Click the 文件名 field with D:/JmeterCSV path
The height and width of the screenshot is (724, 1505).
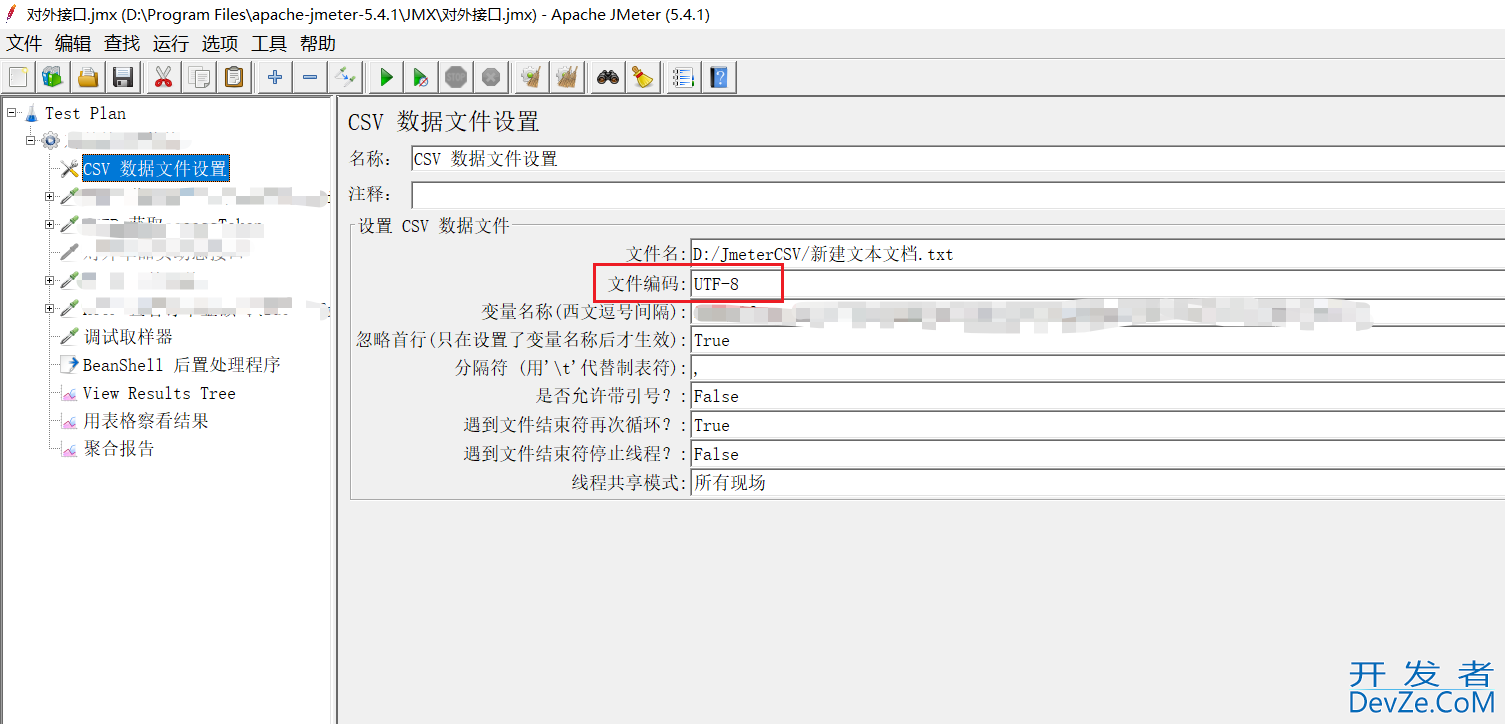click(1097, 254)
